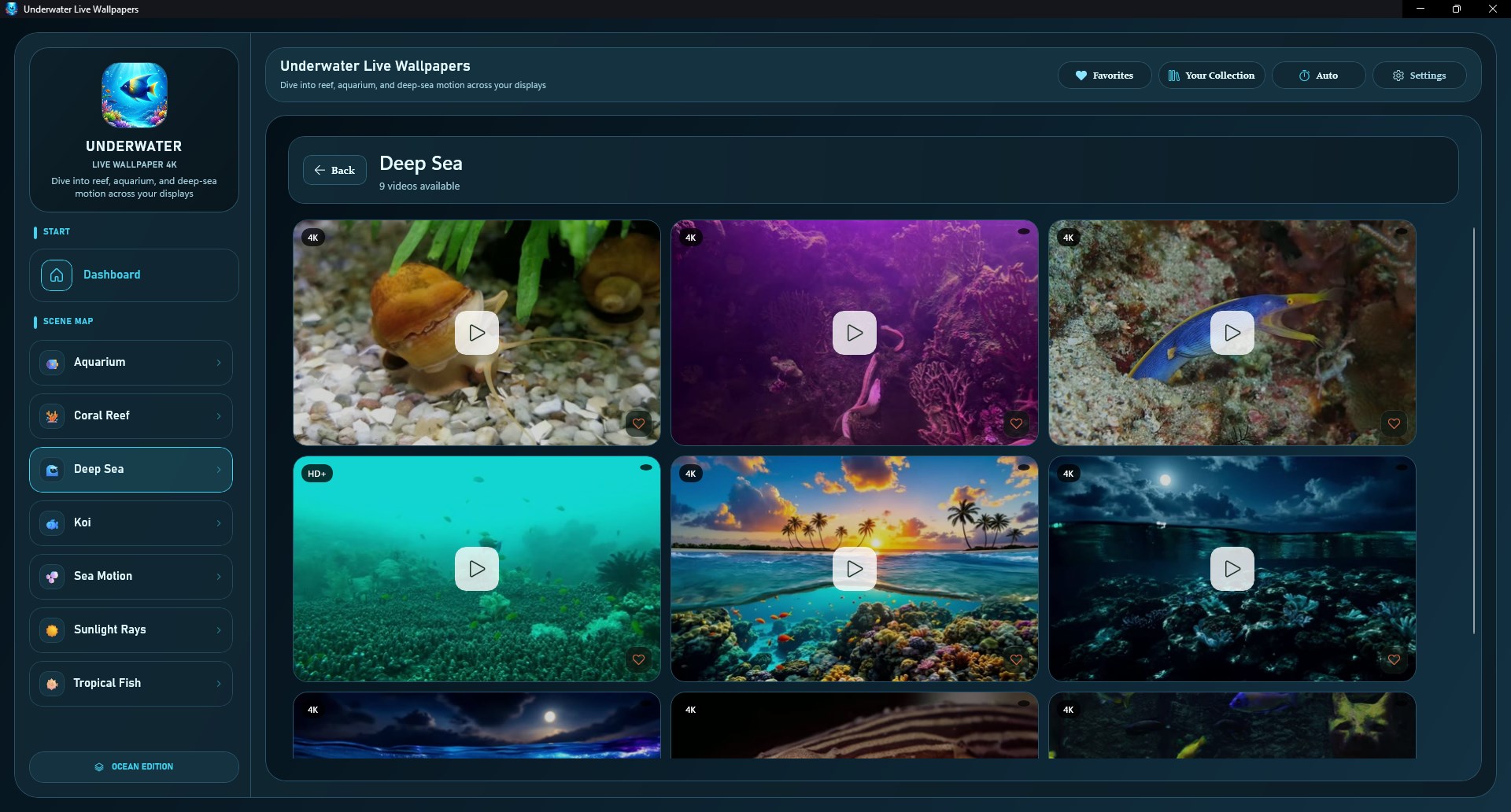Favorite the snail video with its heart
This screenshot has width=1511, height=812.
tap(639, 424)
